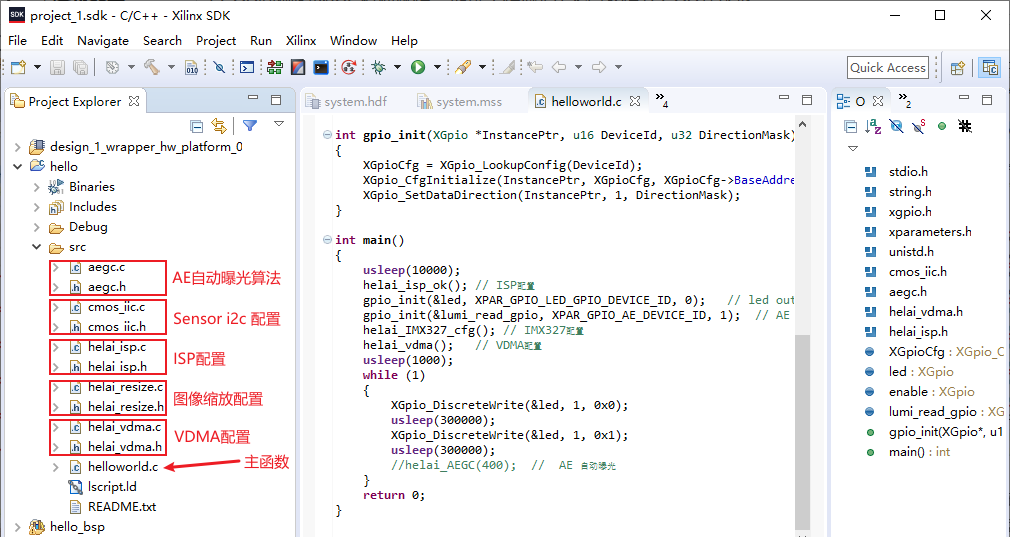Collapse the gpio_init function fold marker
This screenshot has width=1010, height=537.
point(327,135)
